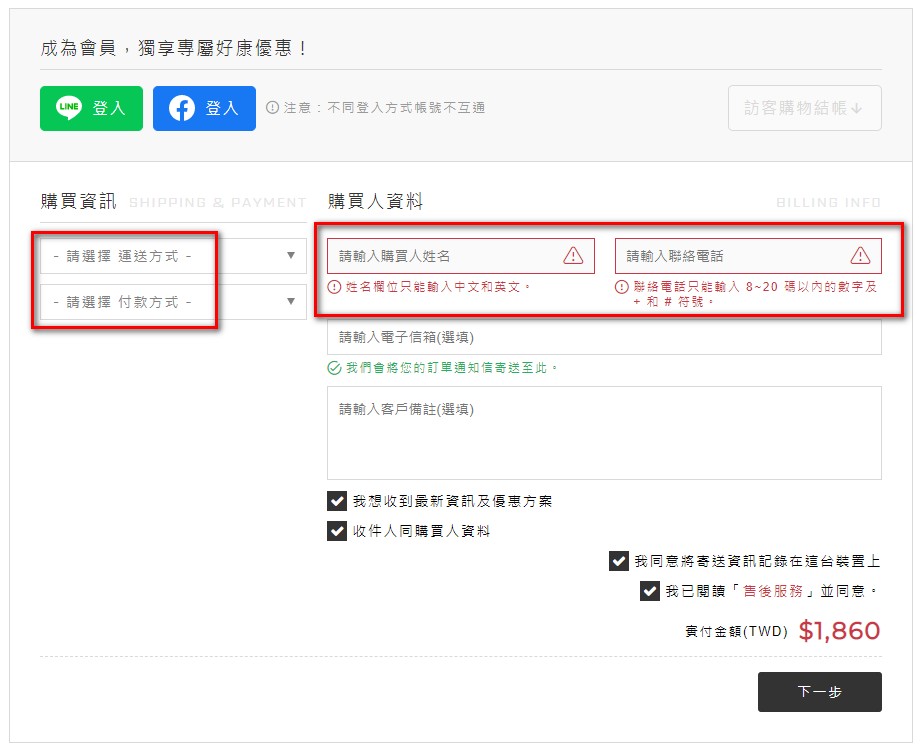Viewport: 923px width, 751px height.
Task: Toggle 我已閱讀售後服務並同意 checkbox
Action: coord(650,591)
